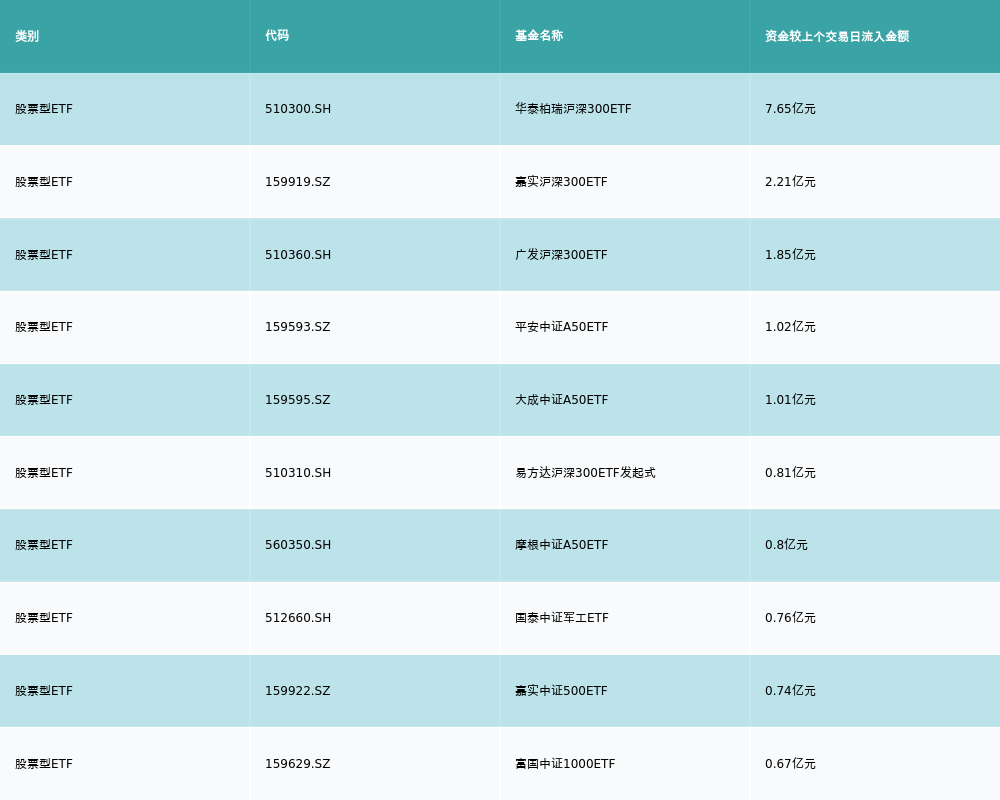Image resolution: width=1000 pixels, height=800 pixels.
Task: Select fund name 富国中证1000ETF
Action: point(565,764)
